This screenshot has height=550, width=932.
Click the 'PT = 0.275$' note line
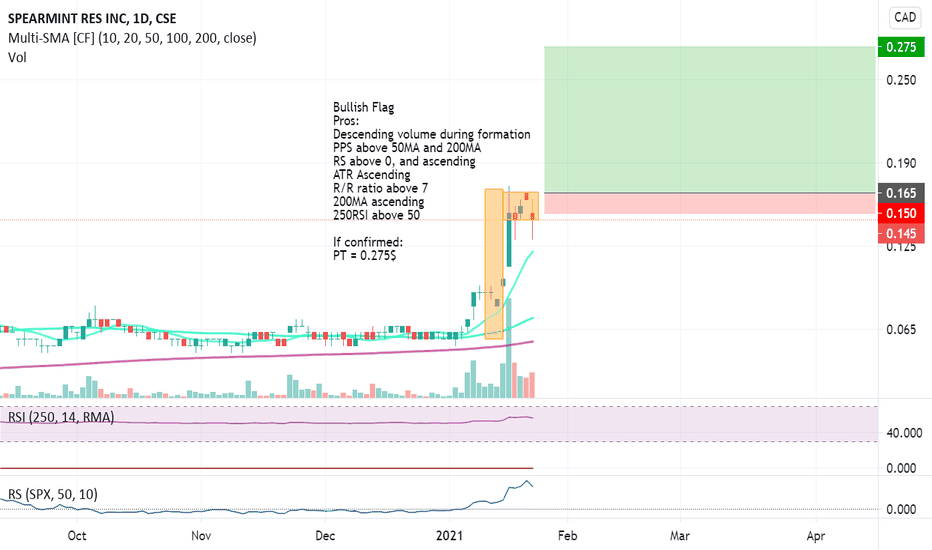pos(364,256)
